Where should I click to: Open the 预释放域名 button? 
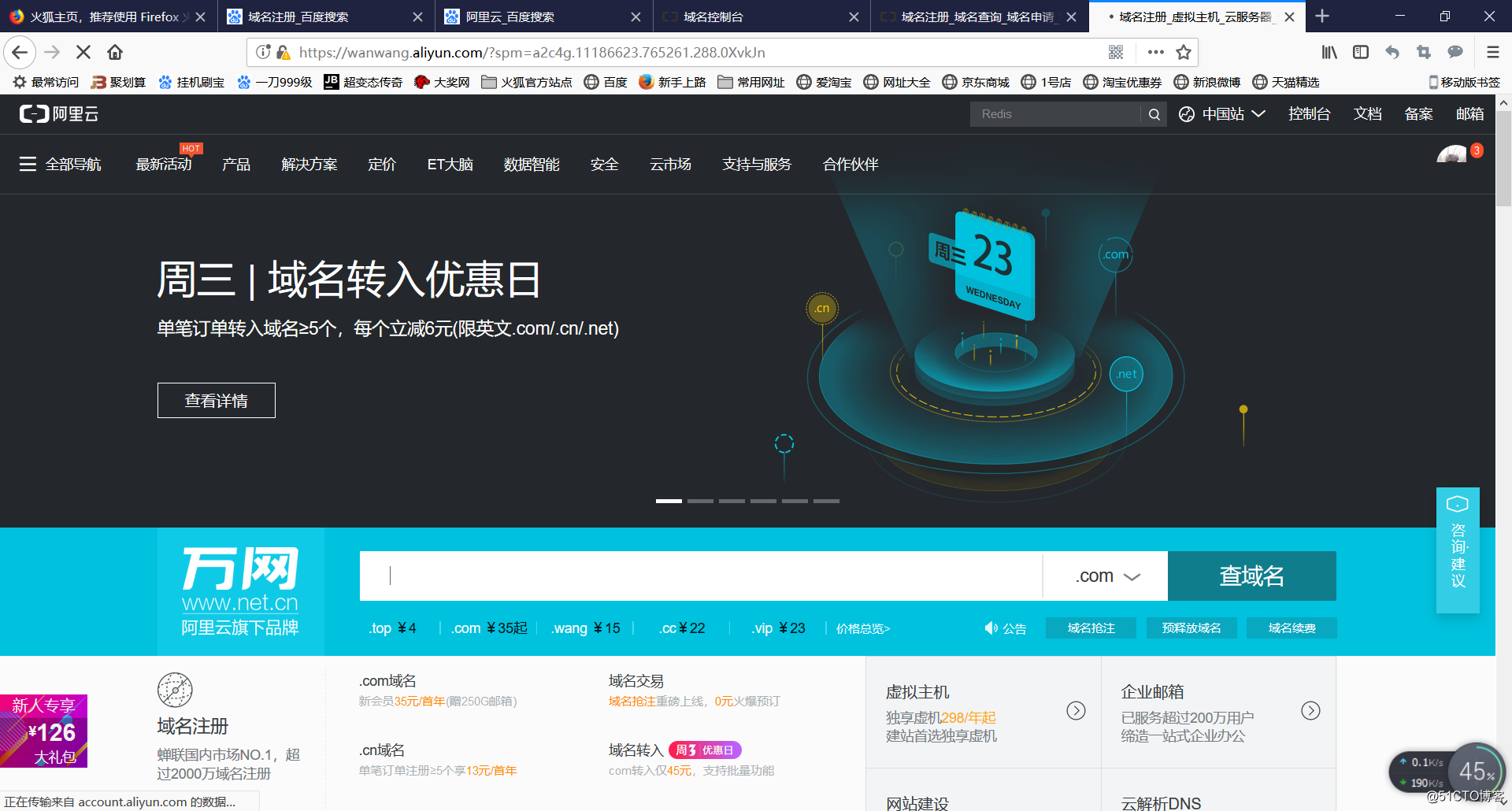(x=1191, y=628)
